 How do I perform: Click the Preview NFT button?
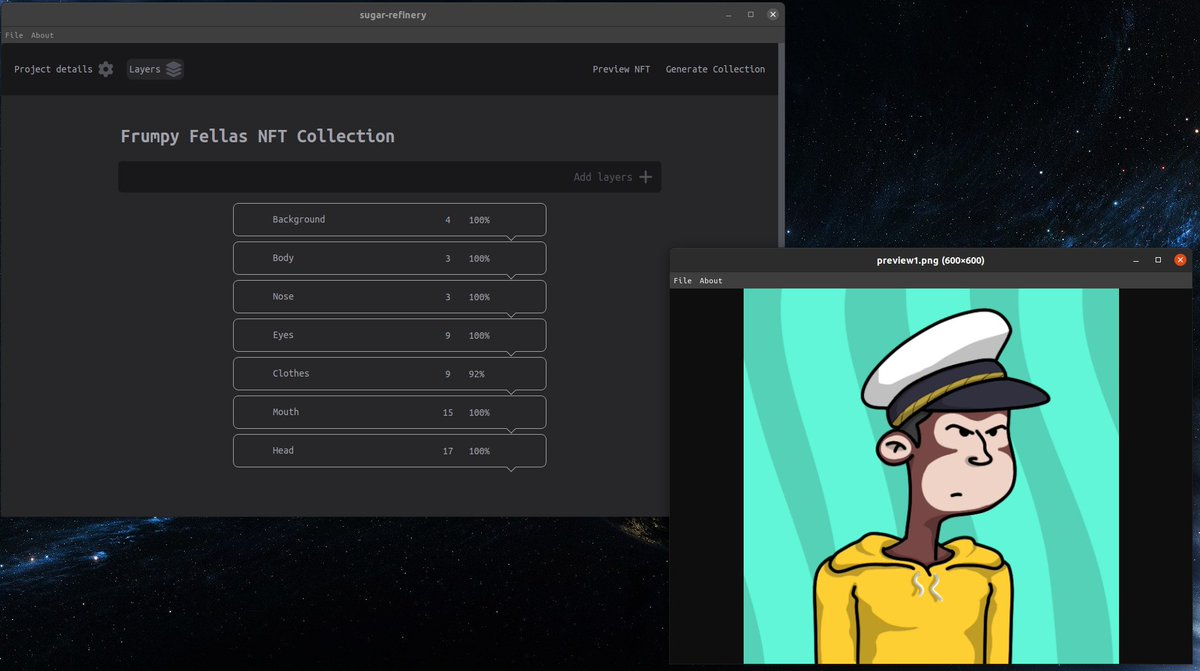point(621,69)
